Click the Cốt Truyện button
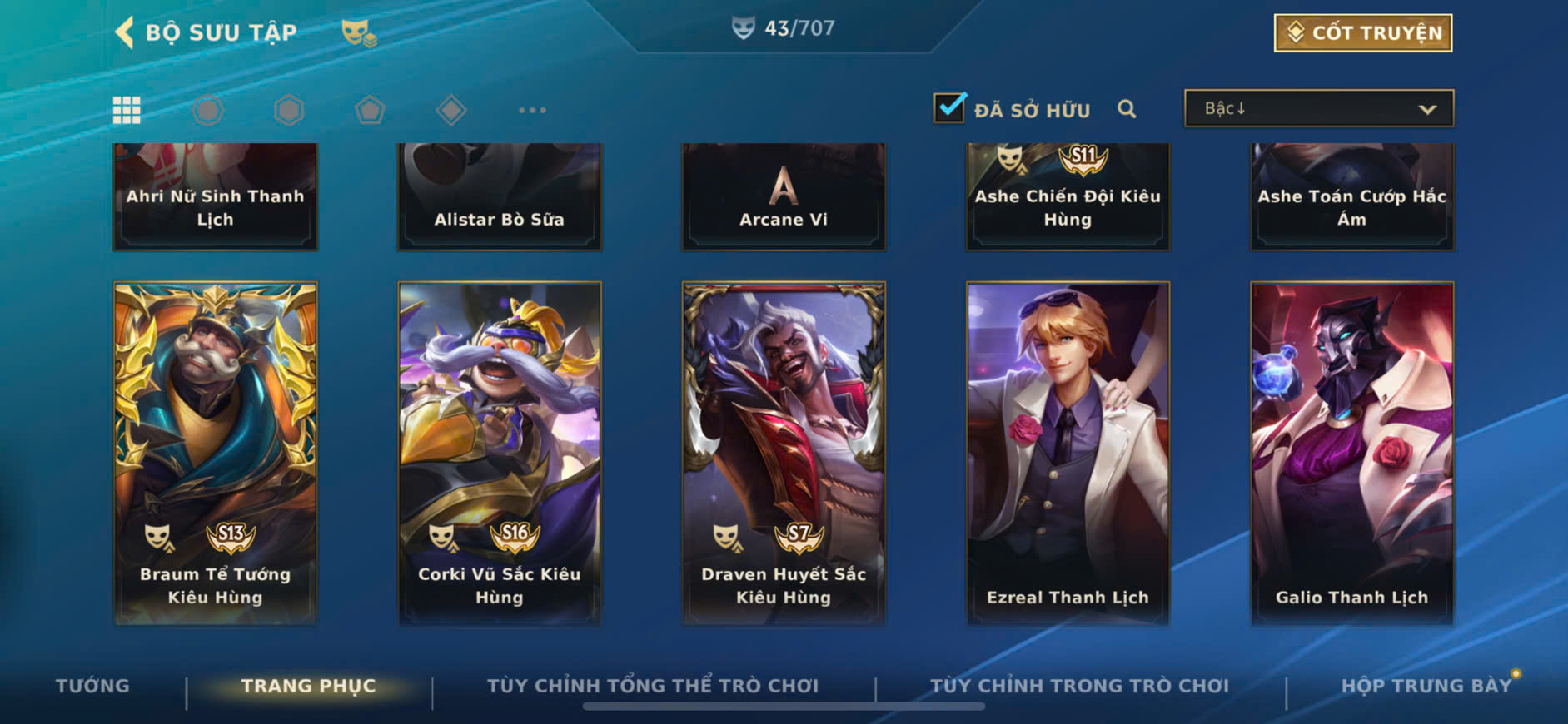Screen dimensions: 1568x724 point(1363,33)
